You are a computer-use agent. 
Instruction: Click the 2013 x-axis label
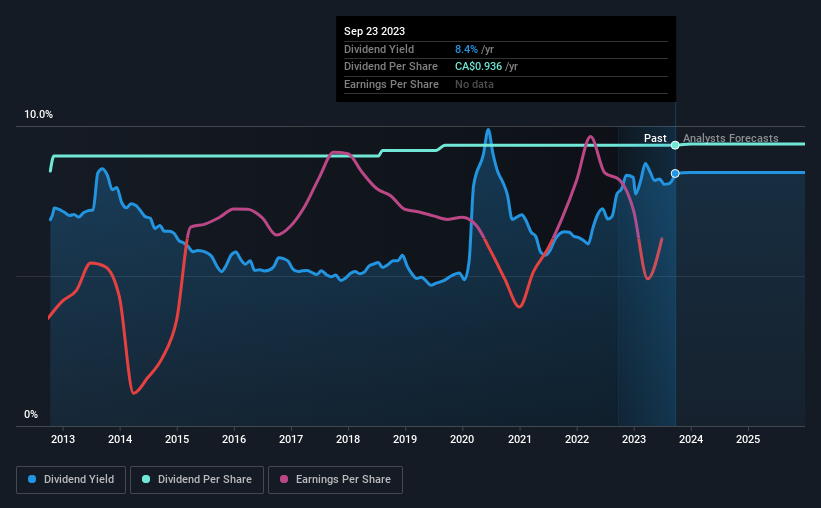pos(63,439)
